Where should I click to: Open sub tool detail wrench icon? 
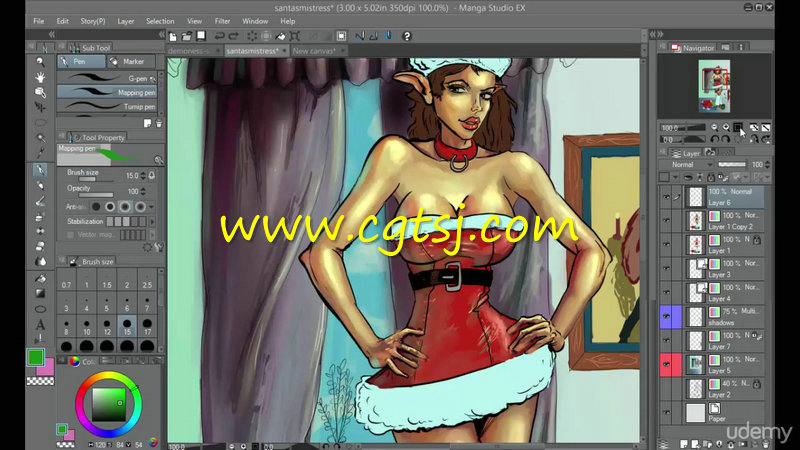coord(159,247)
